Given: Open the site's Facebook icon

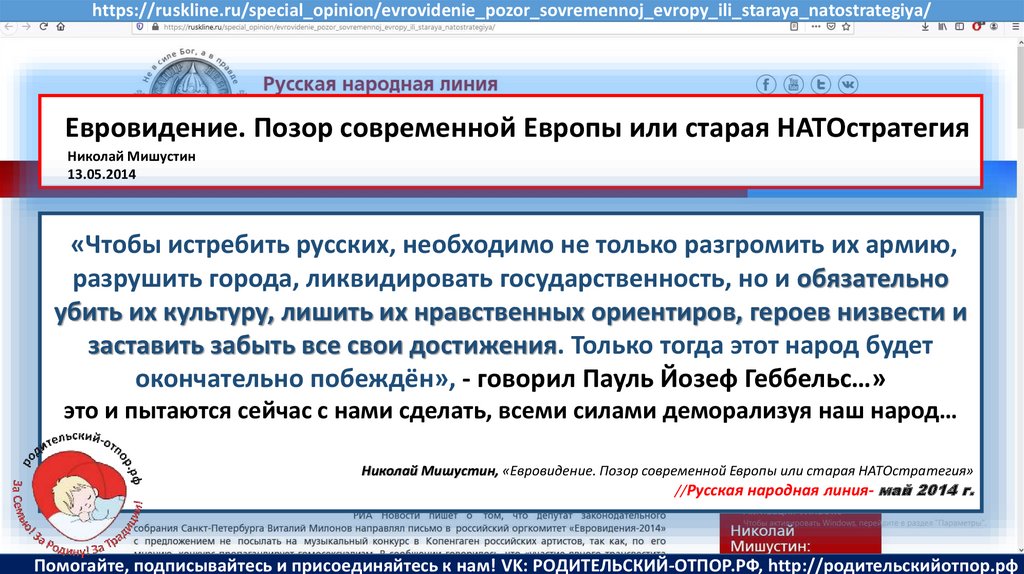Looking at the screenshot, I should (766, 84).
